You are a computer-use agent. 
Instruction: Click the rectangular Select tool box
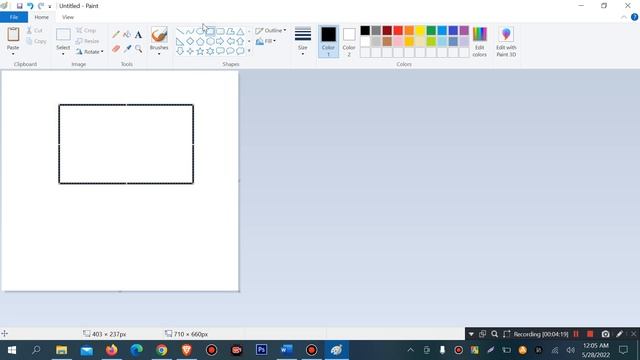pyautogui.click(x=63, y=35)
